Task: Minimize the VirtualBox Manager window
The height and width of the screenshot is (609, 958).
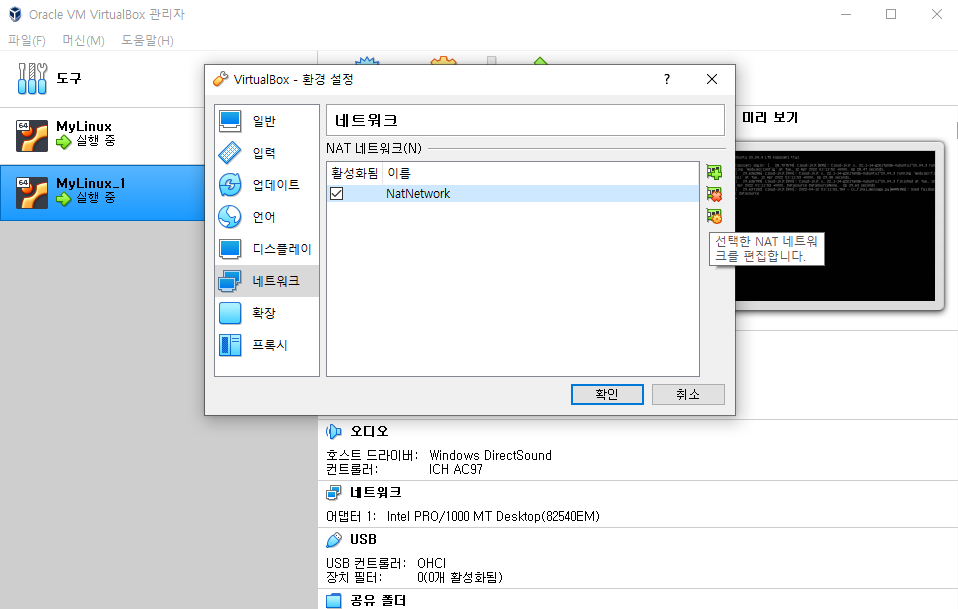Action: [846, 14]
